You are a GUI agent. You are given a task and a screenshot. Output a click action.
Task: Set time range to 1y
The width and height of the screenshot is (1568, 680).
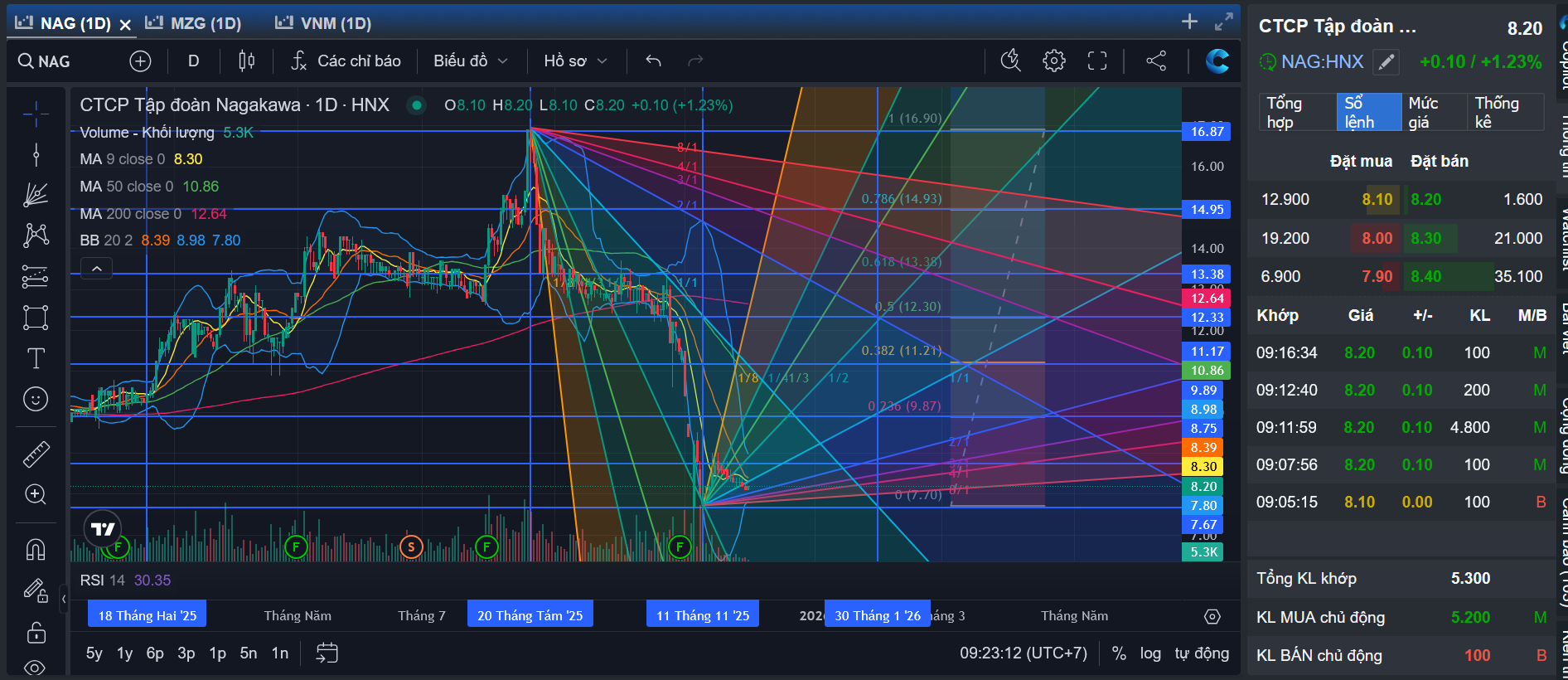pos(125,653)
